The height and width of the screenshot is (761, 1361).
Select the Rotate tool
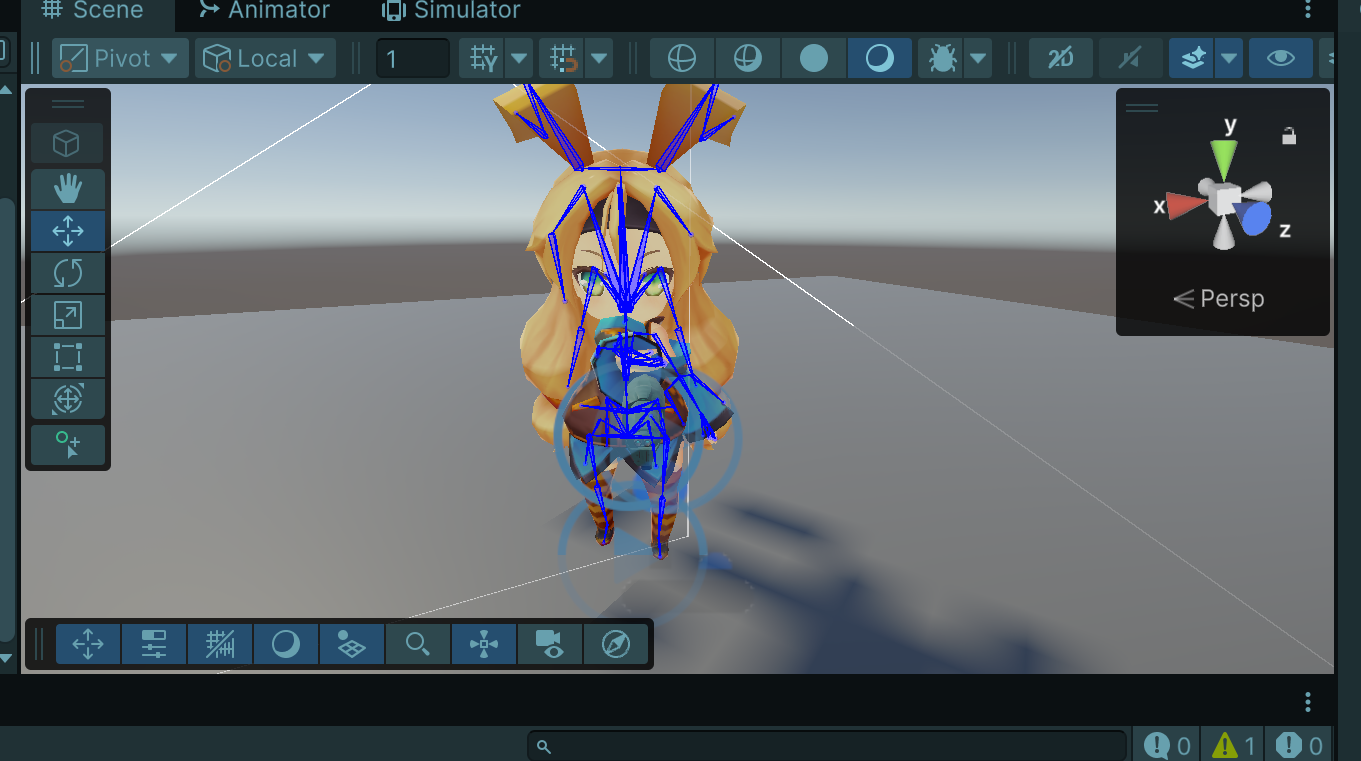[x=67, y=273]
